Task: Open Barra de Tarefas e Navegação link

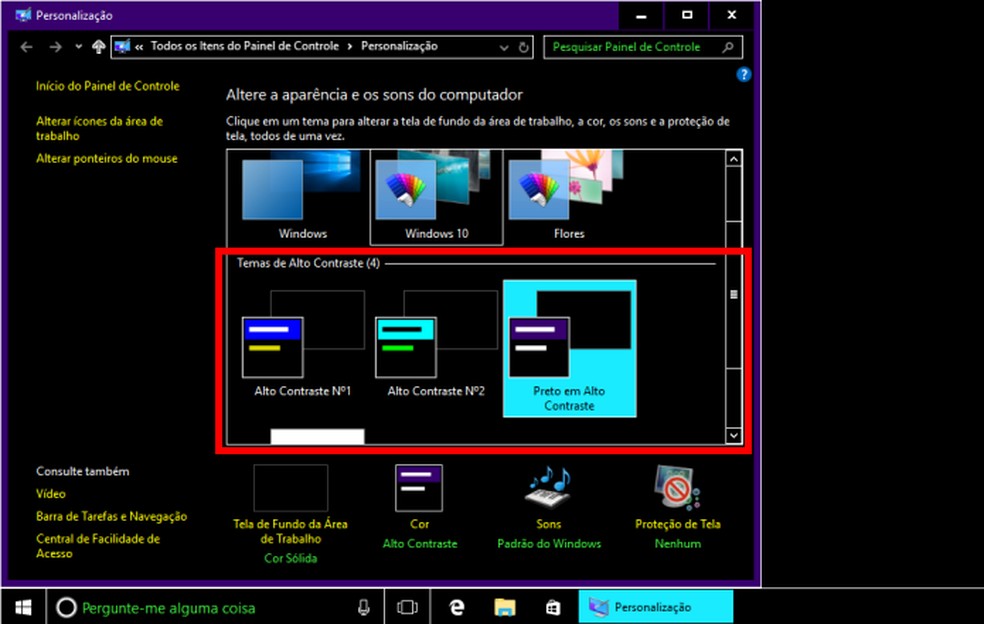Action: coord(112,517)
